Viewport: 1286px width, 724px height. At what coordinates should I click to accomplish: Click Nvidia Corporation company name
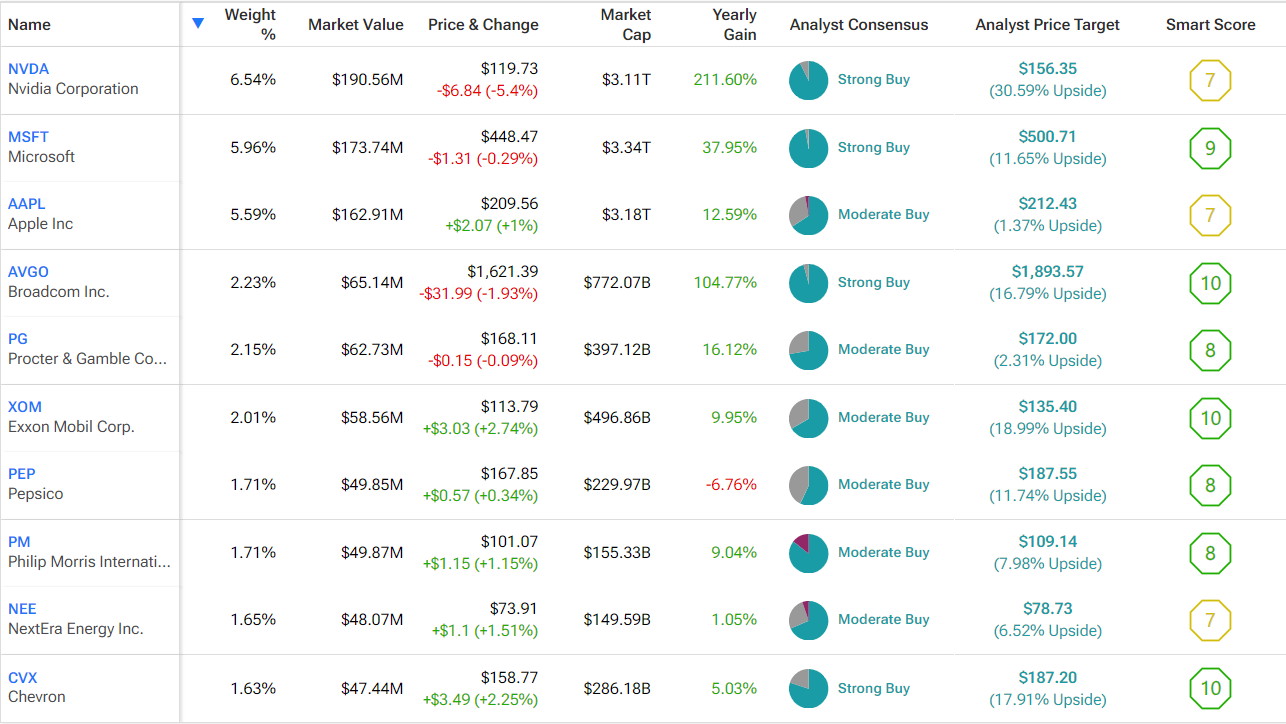pyautogui.click(x=73, y=89)
